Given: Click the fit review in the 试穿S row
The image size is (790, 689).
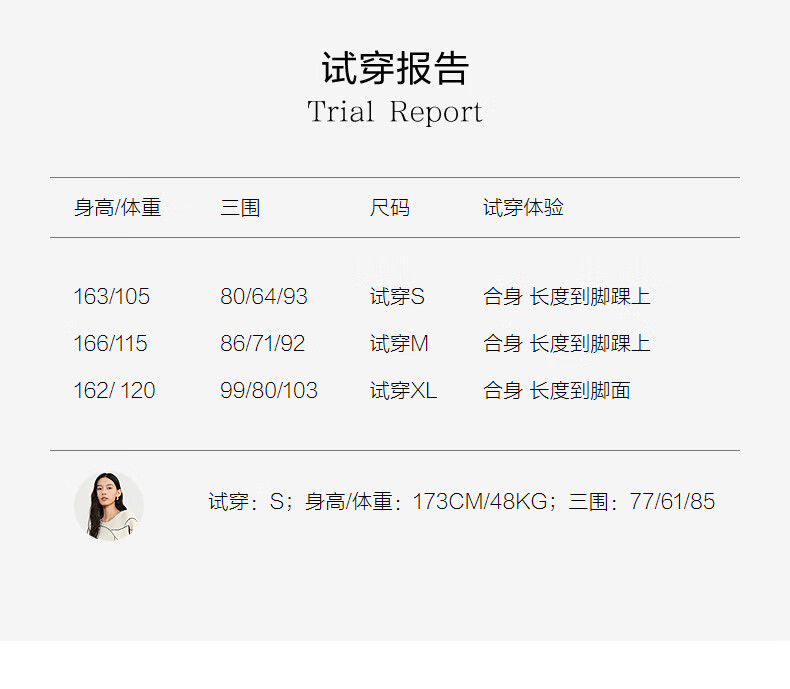Looking at the screenshot, I should click(567, 296).
